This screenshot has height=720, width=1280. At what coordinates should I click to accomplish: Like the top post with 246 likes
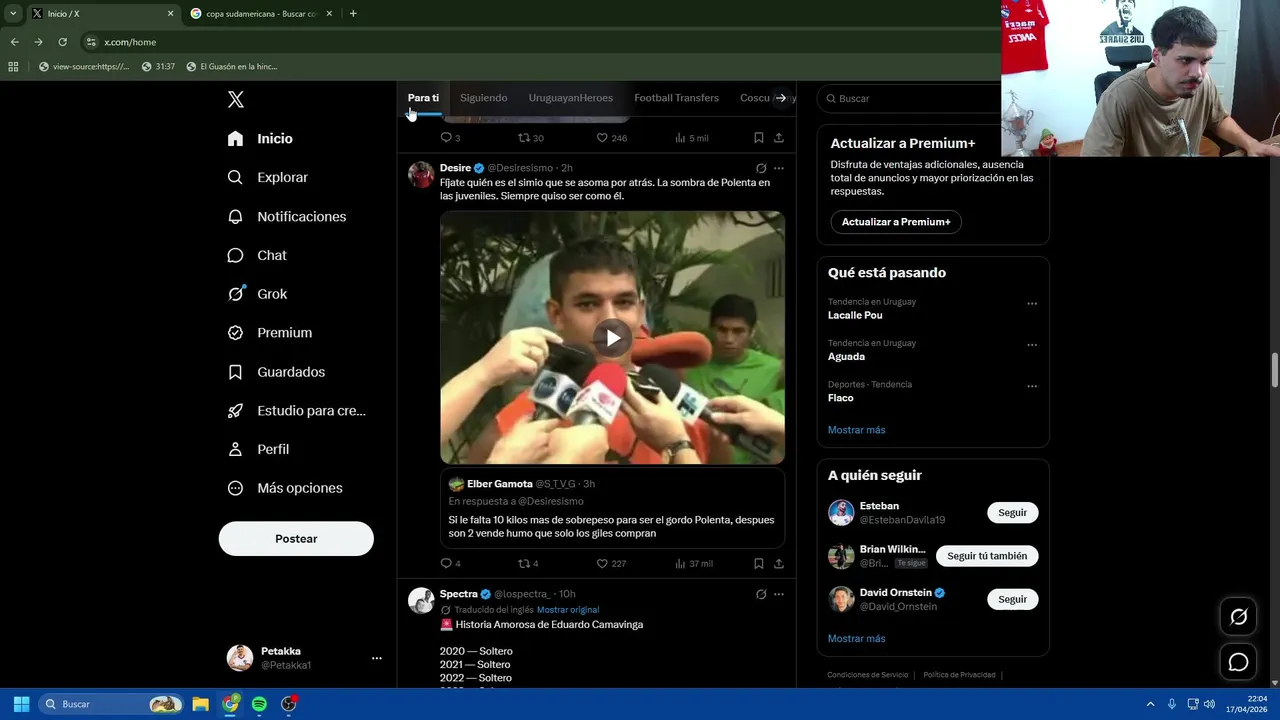tap(611, 138)
